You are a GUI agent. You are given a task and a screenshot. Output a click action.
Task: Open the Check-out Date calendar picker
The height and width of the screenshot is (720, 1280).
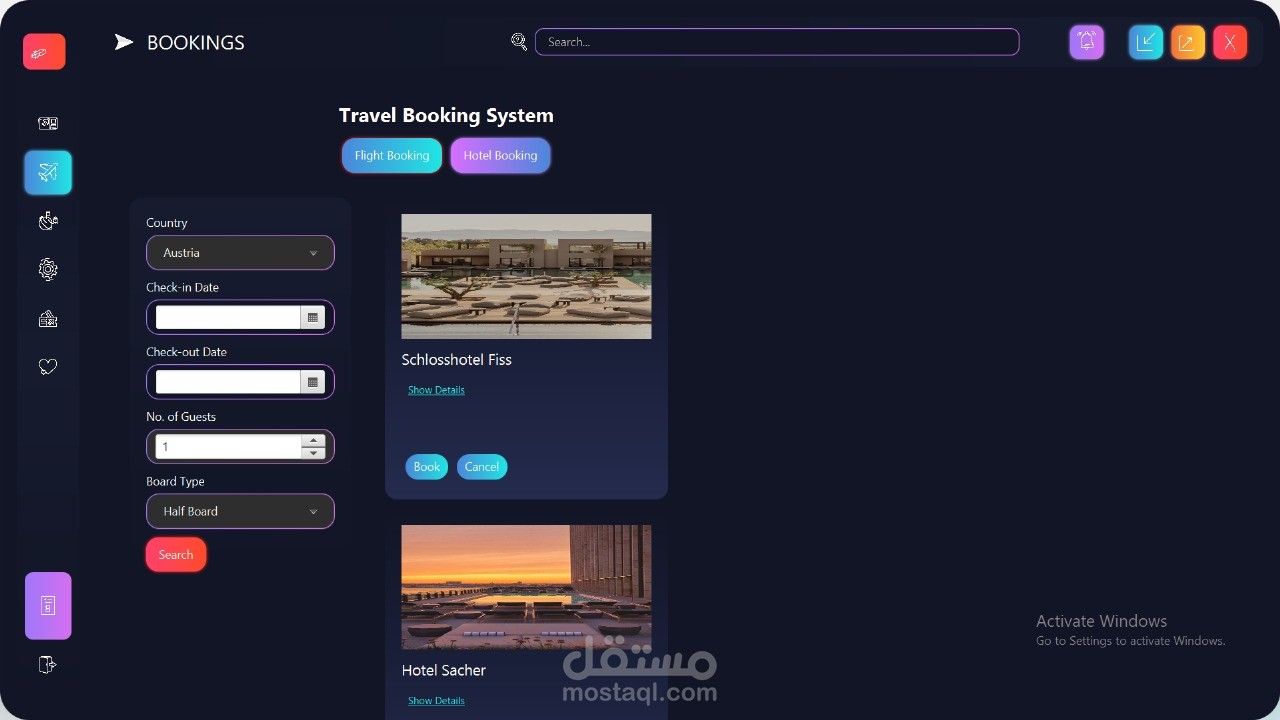(313, 382)
